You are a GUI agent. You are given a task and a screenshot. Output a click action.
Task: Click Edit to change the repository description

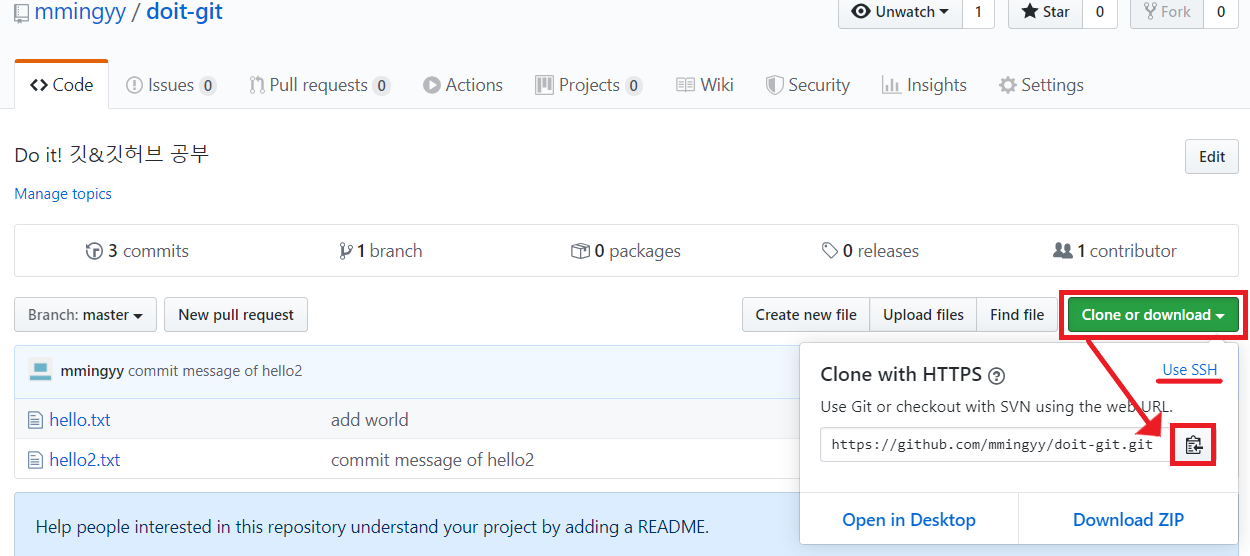click(x=1212, y=157)
